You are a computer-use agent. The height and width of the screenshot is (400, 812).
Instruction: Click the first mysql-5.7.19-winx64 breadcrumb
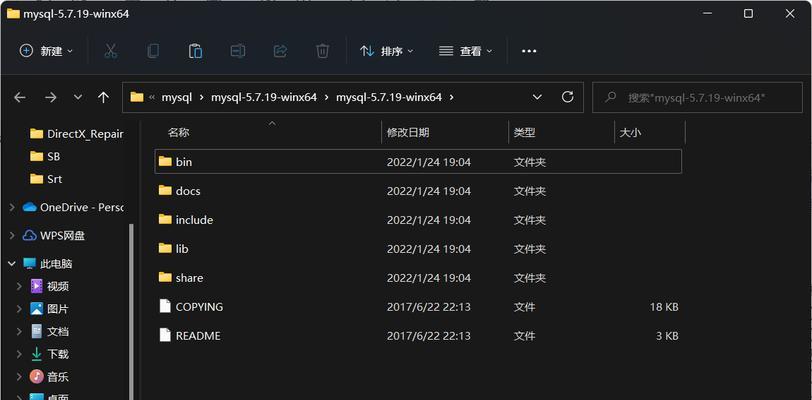264,97
